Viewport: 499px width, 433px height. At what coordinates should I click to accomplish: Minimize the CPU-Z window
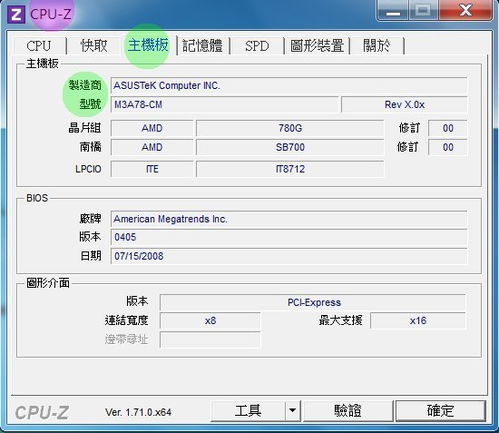(x=393, y=11)
